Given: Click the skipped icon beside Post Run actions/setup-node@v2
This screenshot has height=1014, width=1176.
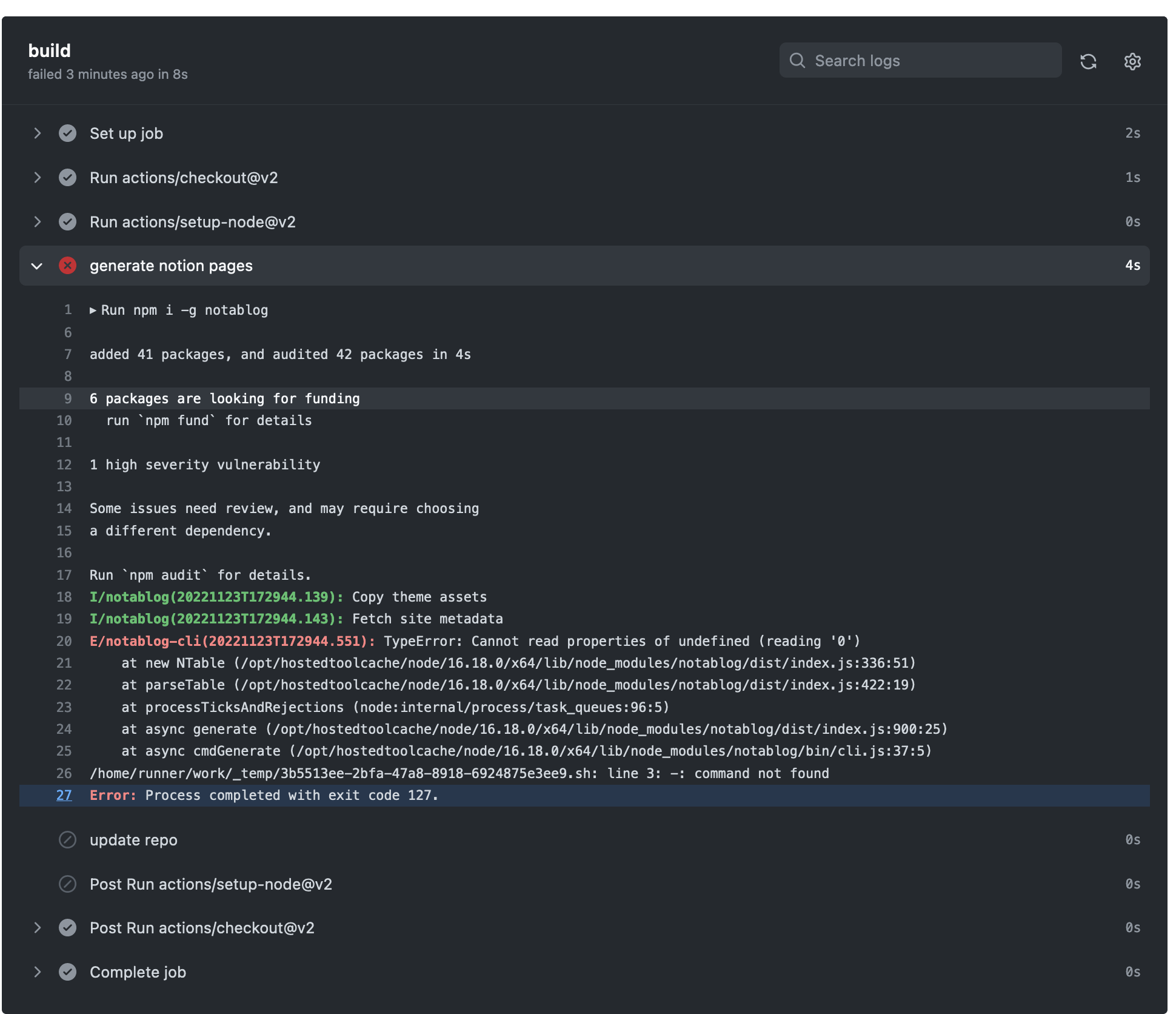Looking at the screenshot, I should tap(67, 884).
